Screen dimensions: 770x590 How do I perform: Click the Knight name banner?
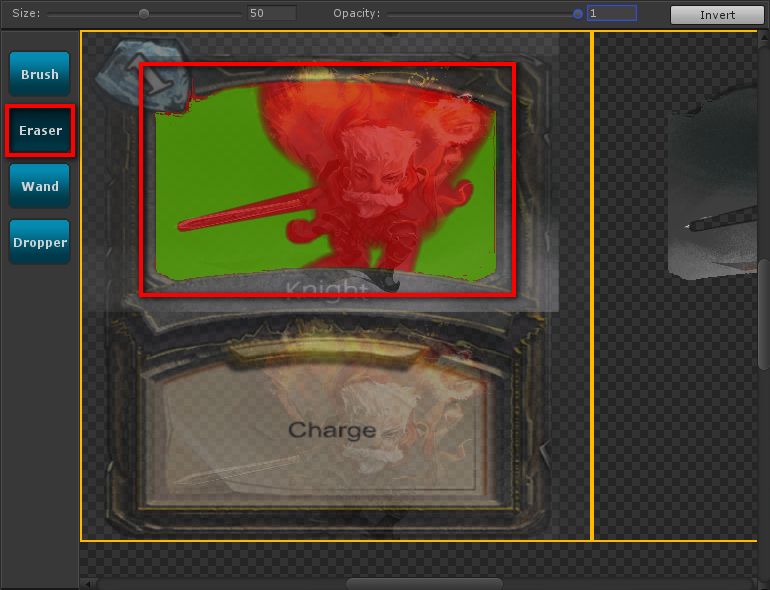pyautogui.click(x=327, y=288)
